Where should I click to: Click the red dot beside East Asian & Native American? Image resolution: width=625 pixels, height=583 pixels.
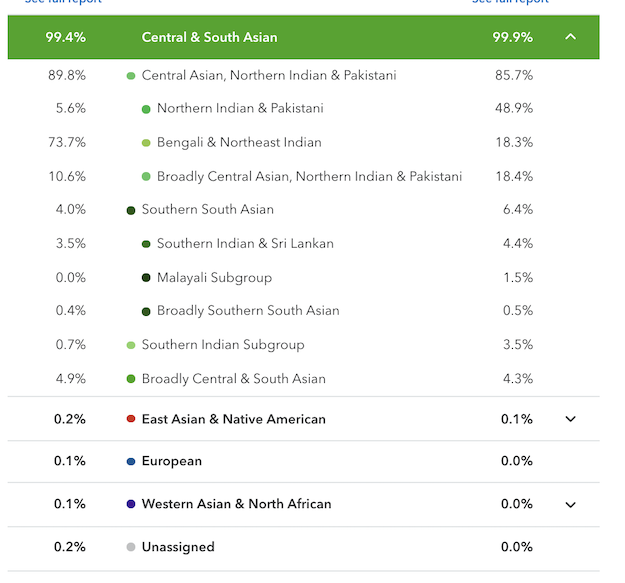(131, 419)
